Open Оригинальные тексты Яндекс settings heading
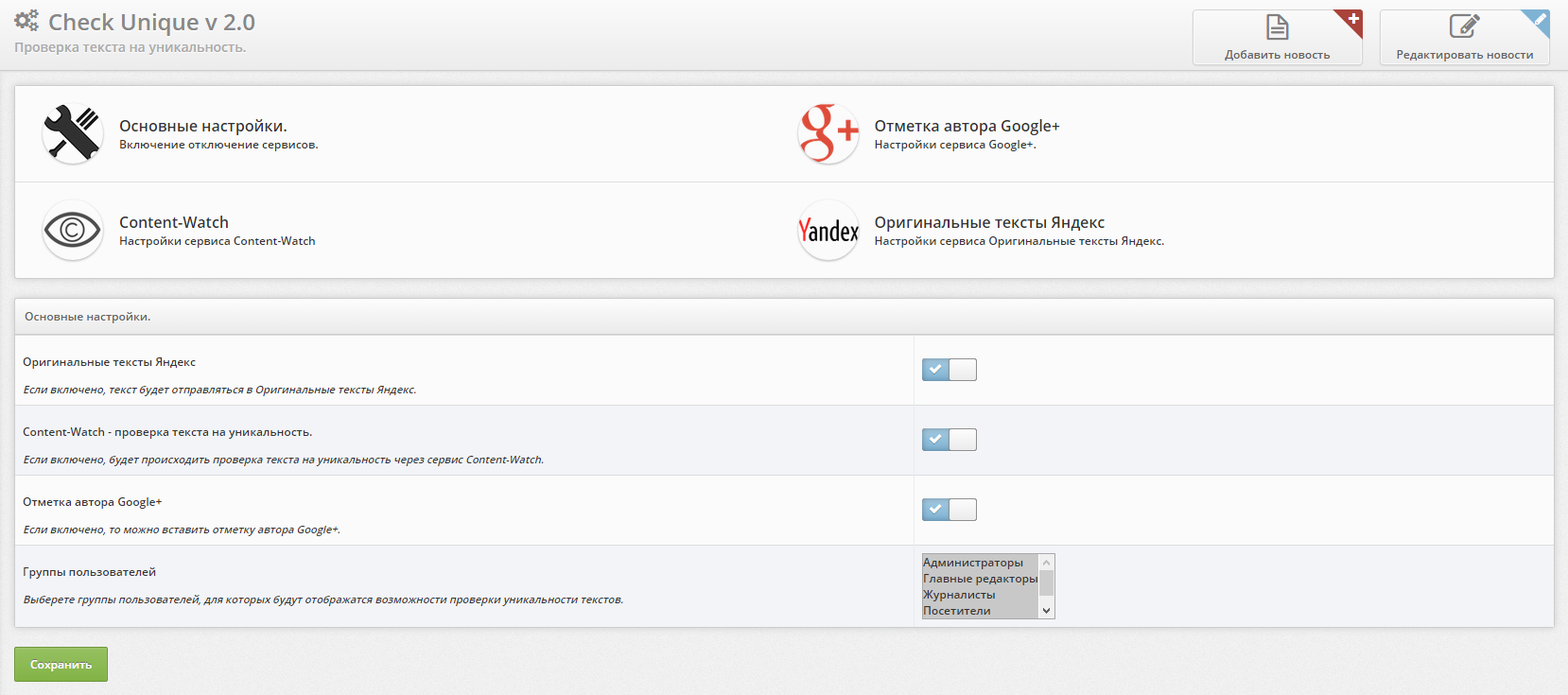Viewport: 1568px width, 695px height. (989, 222)
